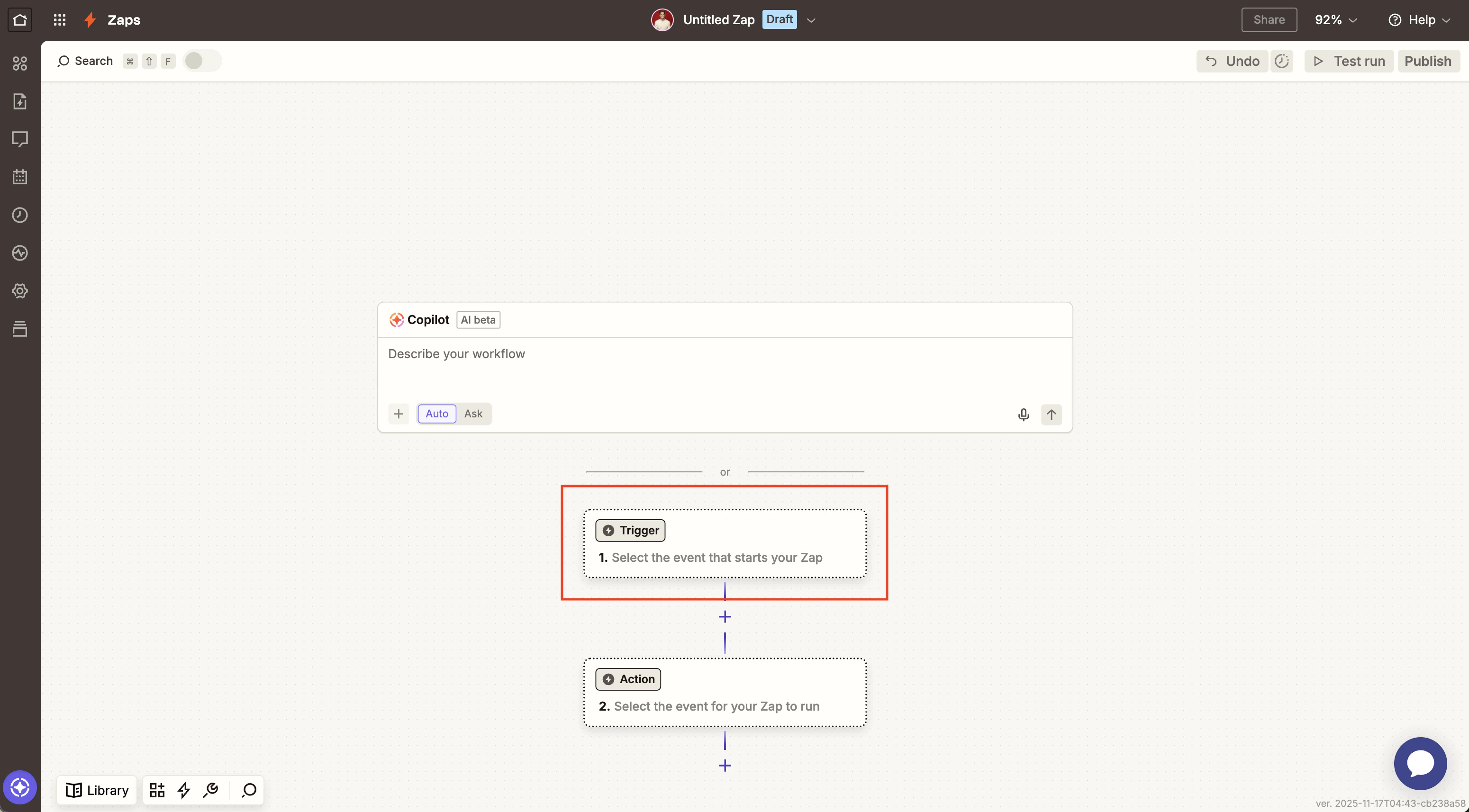Click the Untitled Zap title
Image resolution: width=1469 pixels, height=812 pixels.
[x=718, y=20]
